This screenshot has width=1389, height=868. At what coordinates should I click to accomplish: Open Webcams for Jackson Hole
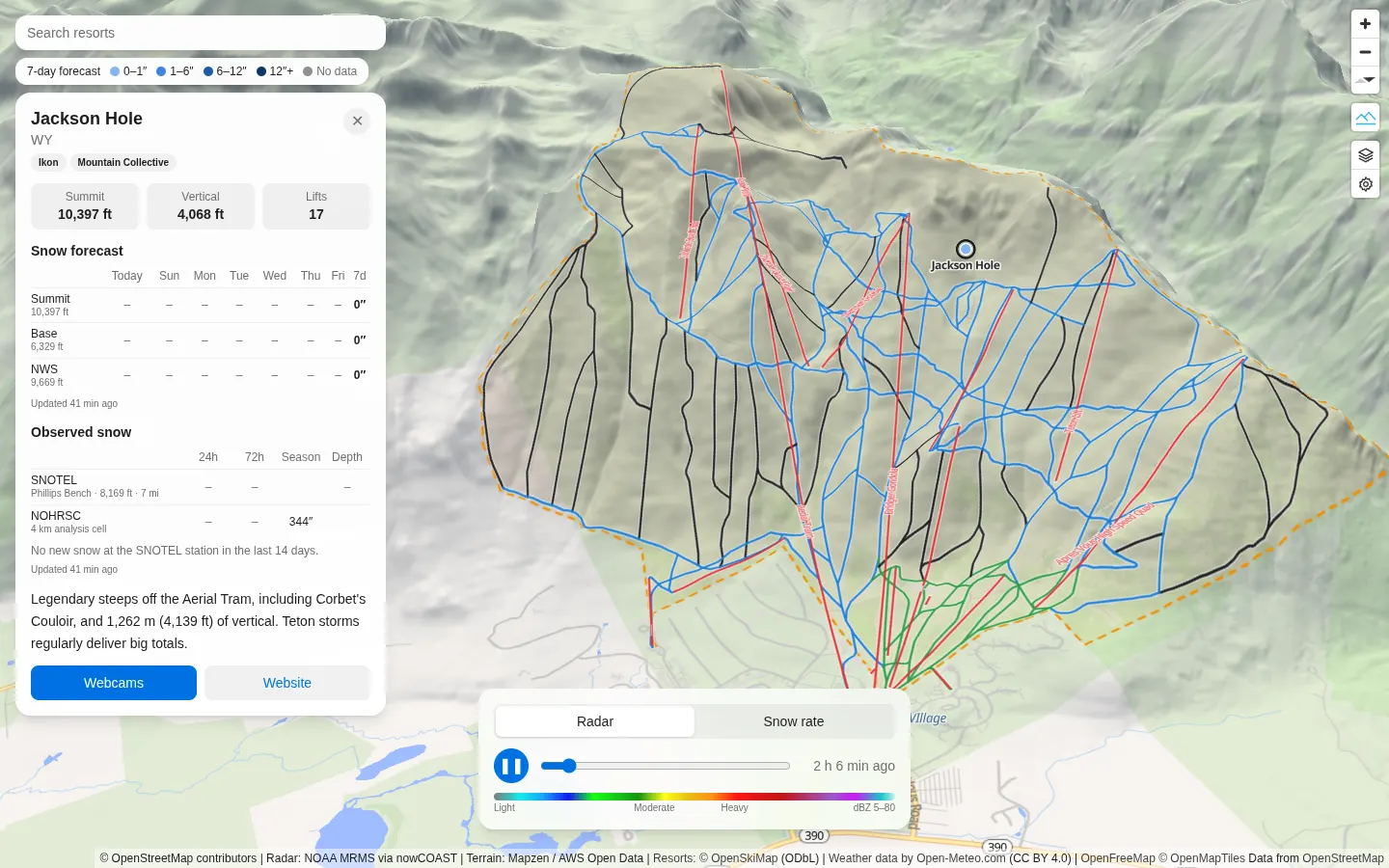114,683
